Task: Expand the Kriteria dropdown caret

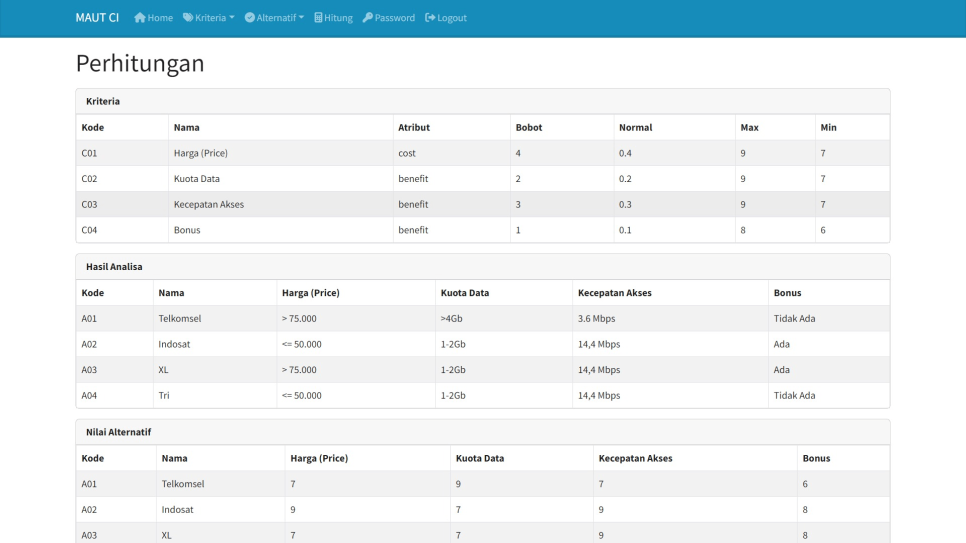Action: (232, 18)
